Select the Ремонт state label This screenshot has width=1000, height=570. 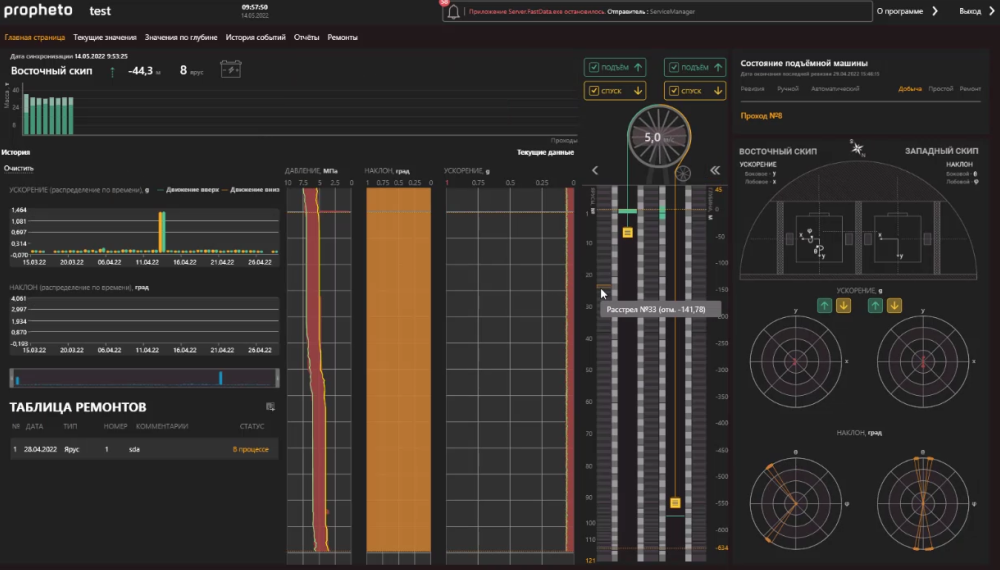(970, 89)
